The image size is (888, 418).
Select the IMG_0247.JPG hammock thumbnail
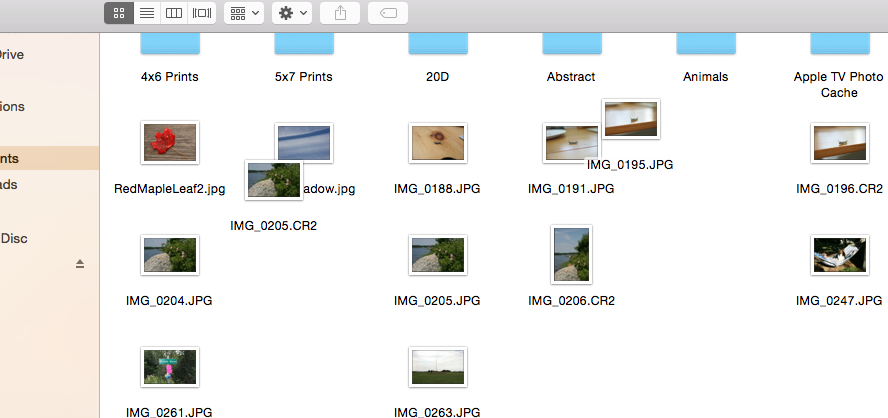click(840, 255)
